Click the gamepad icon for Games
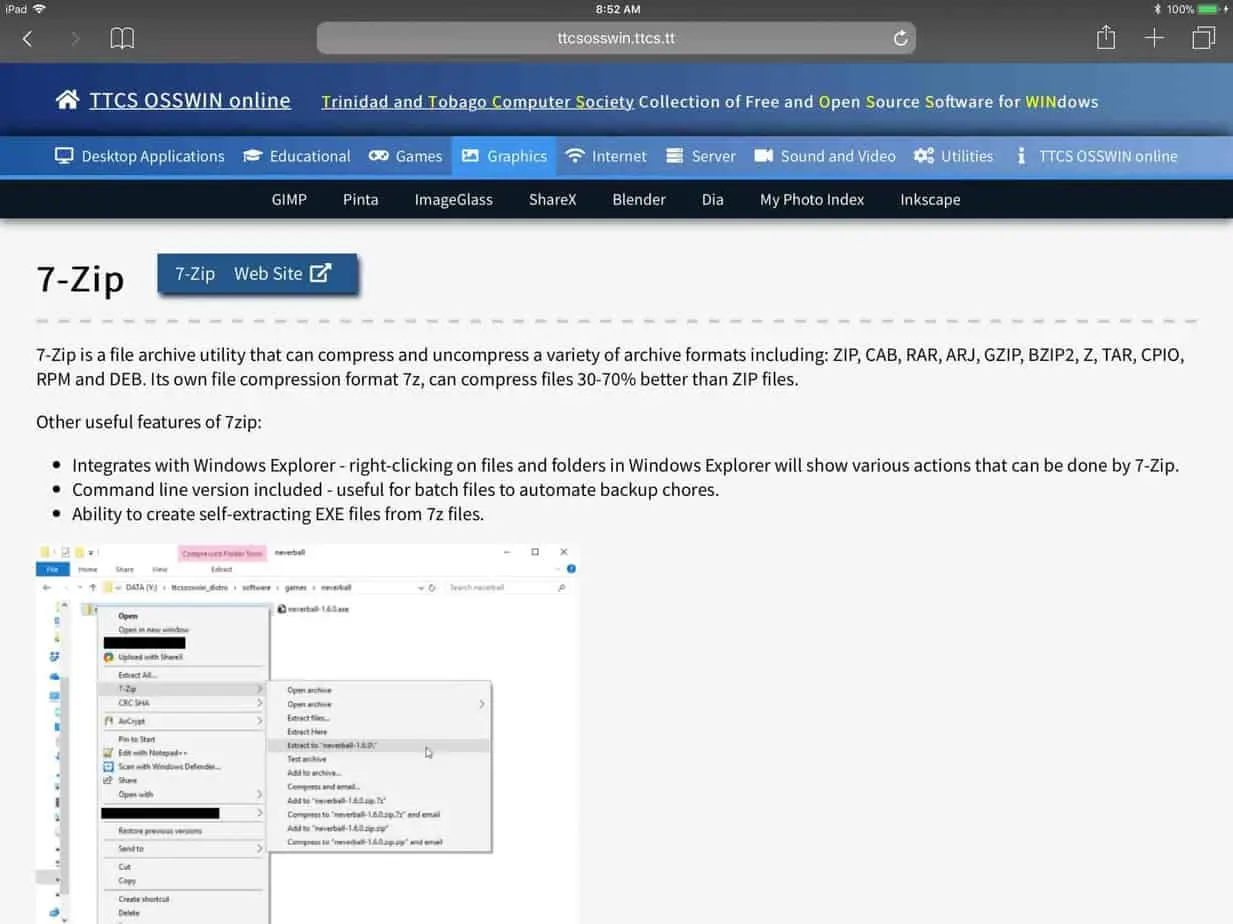1233x924 pixels. [x=379, y=156]
